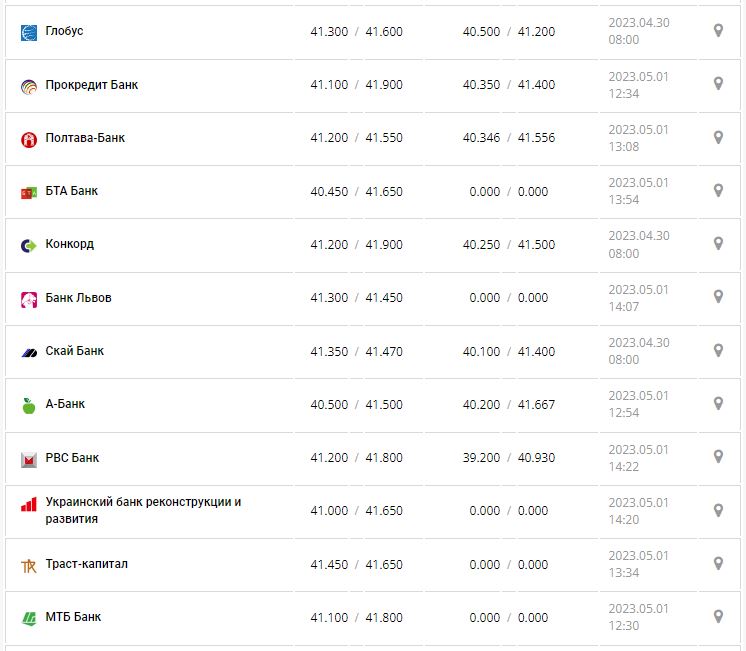Click the Банк Львов name link

tap(79, 298)
